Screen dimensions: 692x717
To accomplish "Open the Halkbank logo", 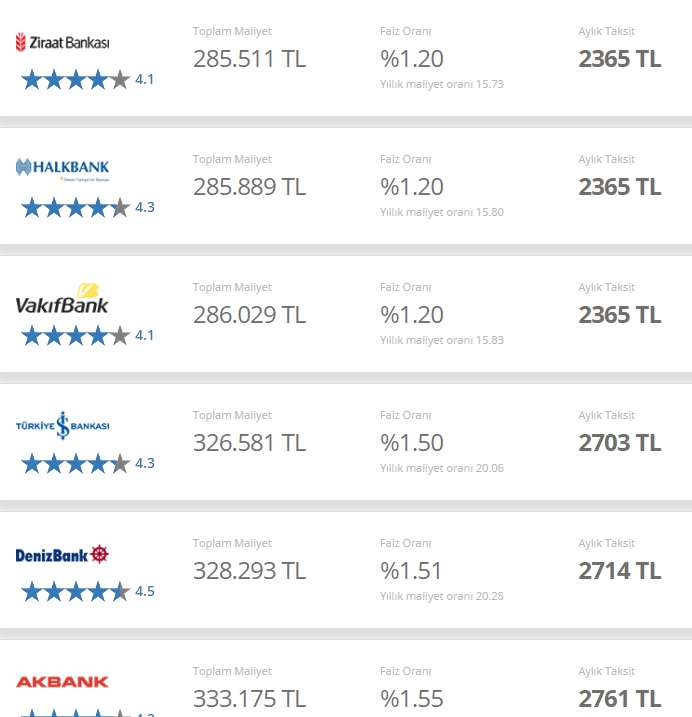I will (63, 169).
